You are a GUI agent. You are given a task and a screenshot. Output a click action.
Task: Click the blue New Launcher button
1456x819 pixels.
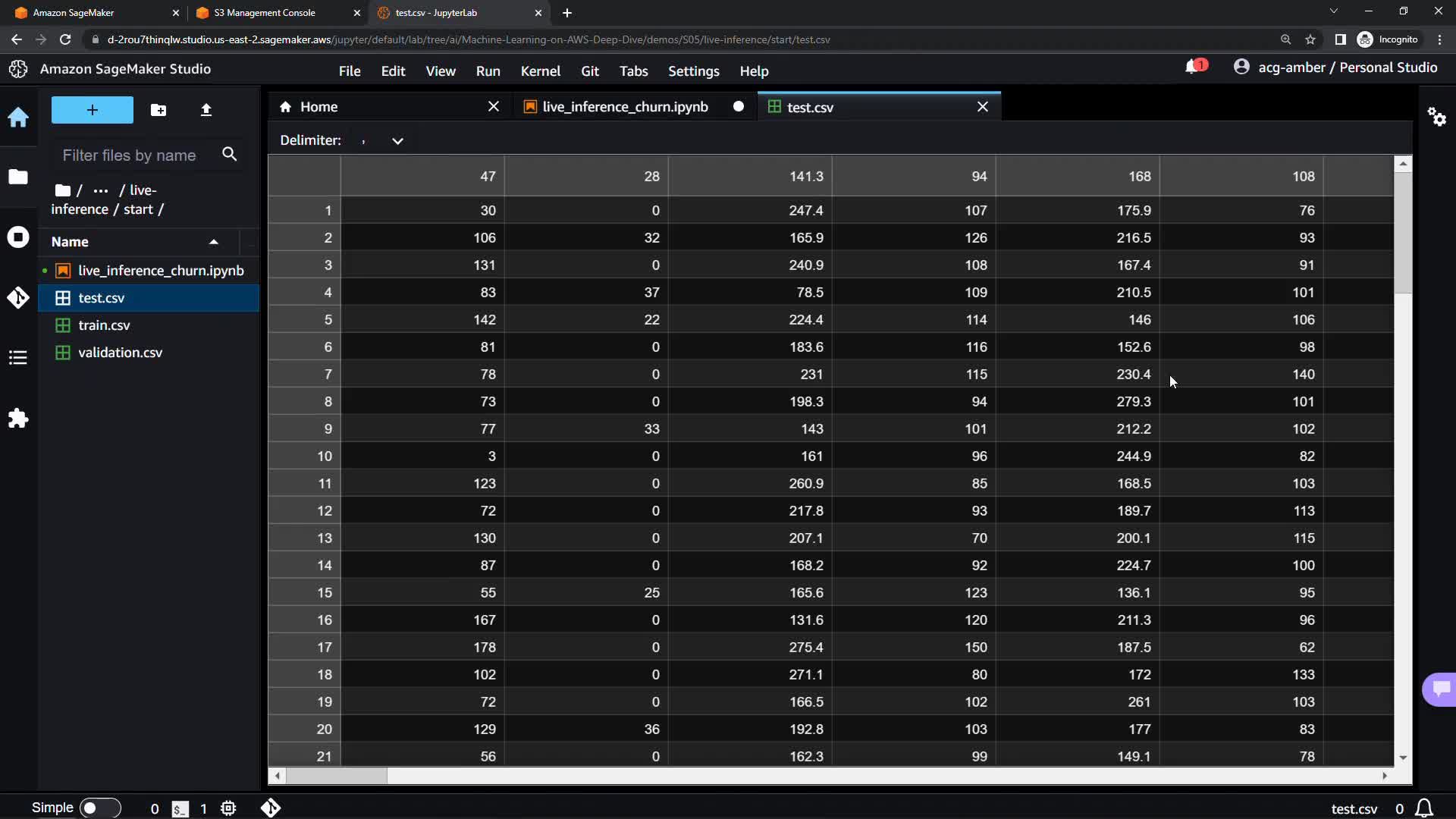(x=92, y=110)
